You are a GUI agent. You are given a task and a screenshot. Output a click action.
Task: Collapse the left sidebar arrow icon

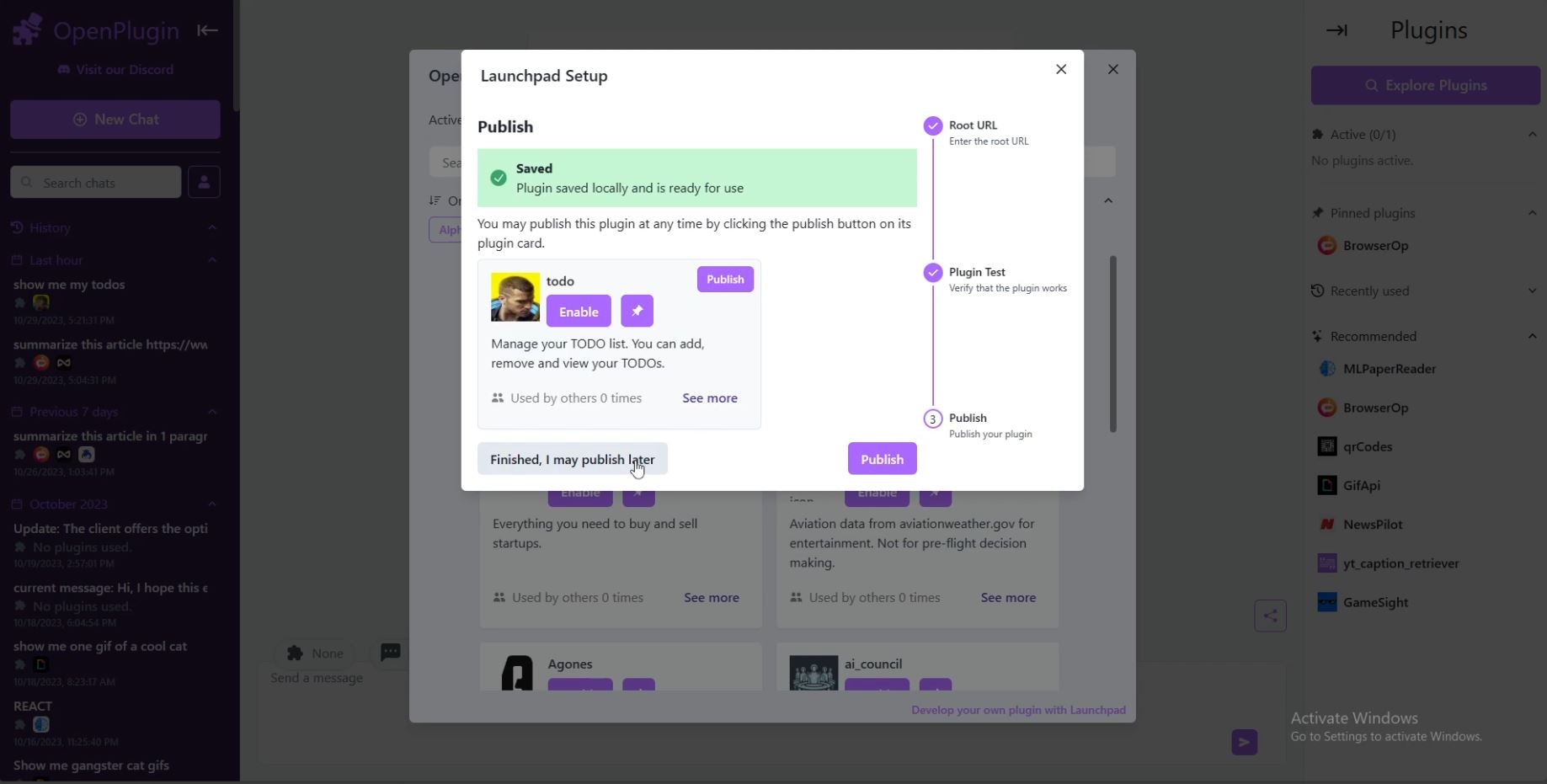207,30
